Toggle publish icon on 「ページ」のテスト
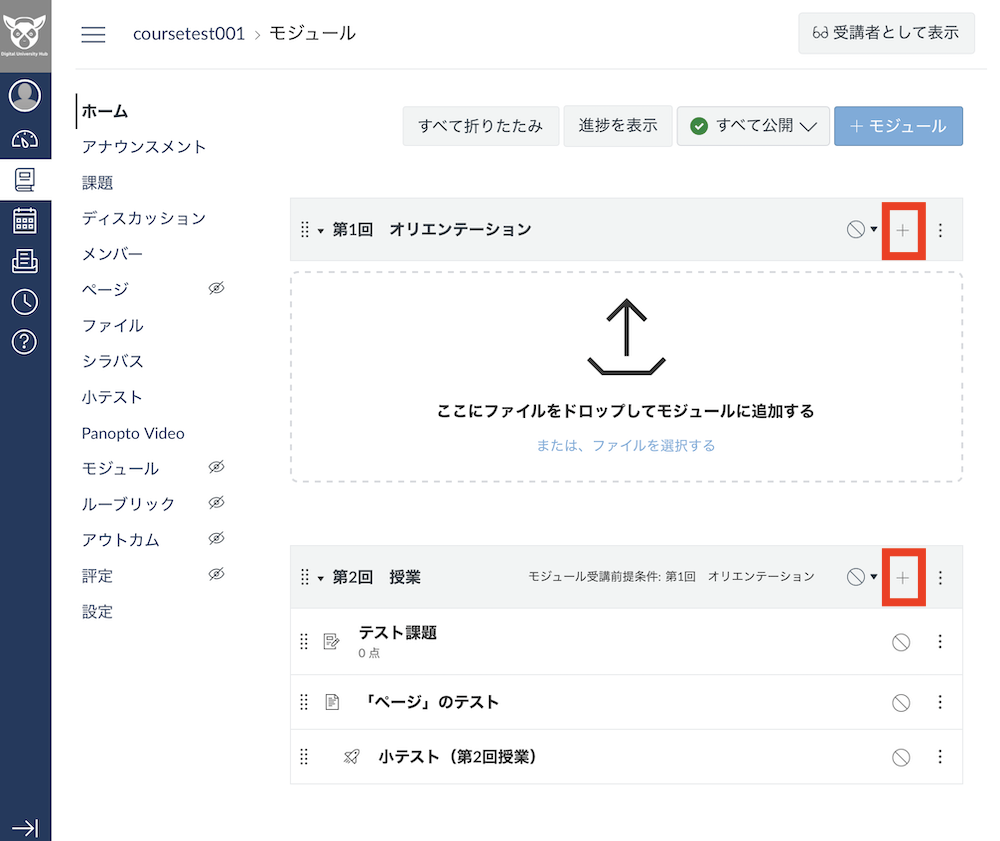Image resolution: width=1000 pixels, height=841 pixels. [x=901, y=702]
